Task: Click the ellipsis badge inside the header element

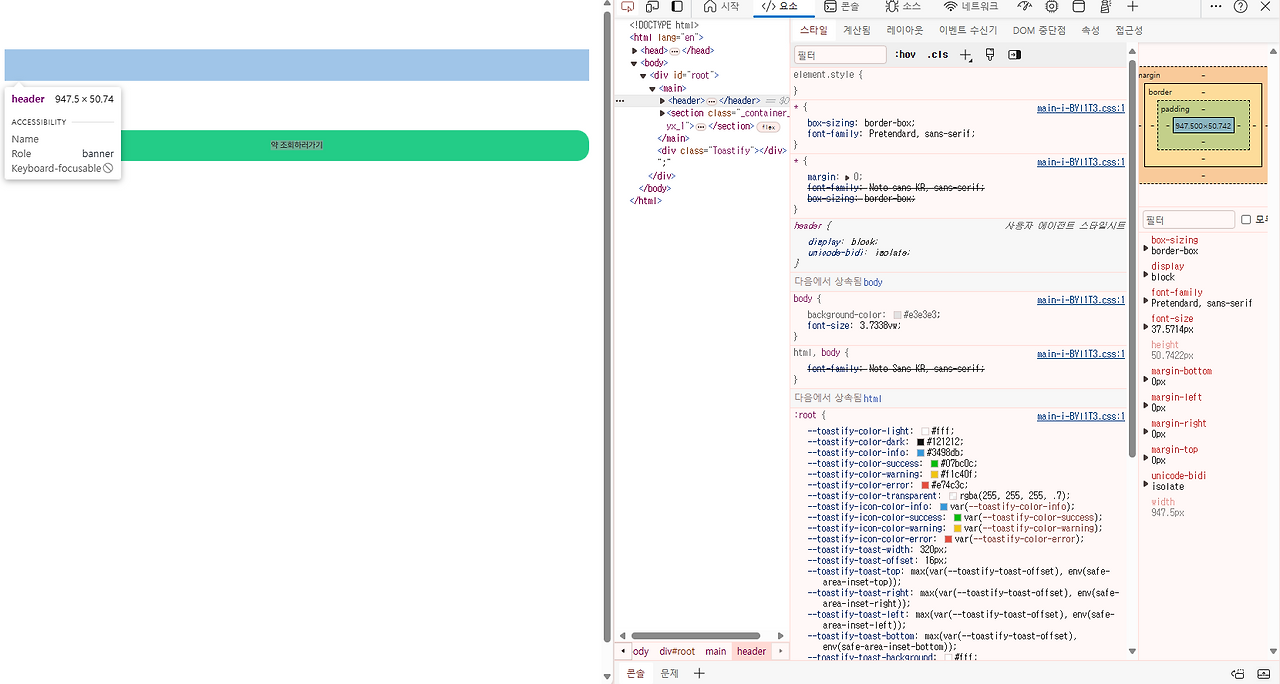Action: coord(712,101)
